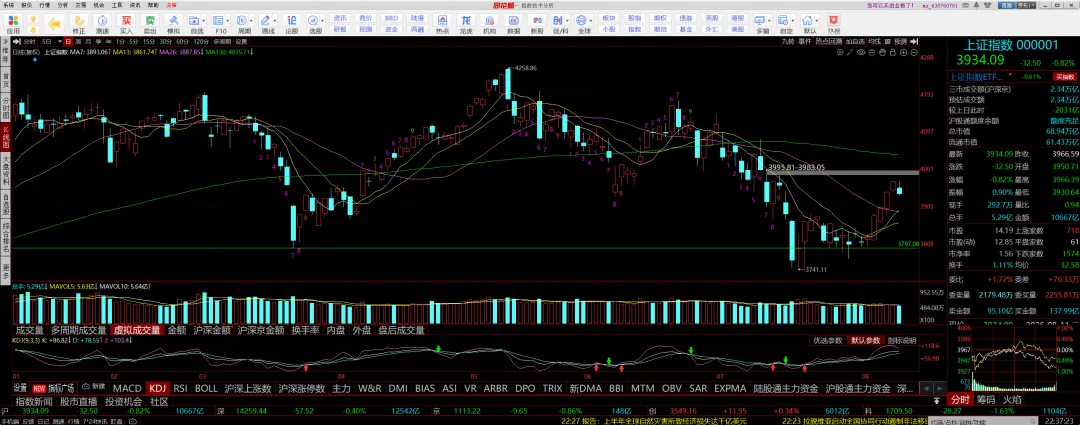Open the 自定 custom layout icon

pyautogui.click(x=786, y=23)
